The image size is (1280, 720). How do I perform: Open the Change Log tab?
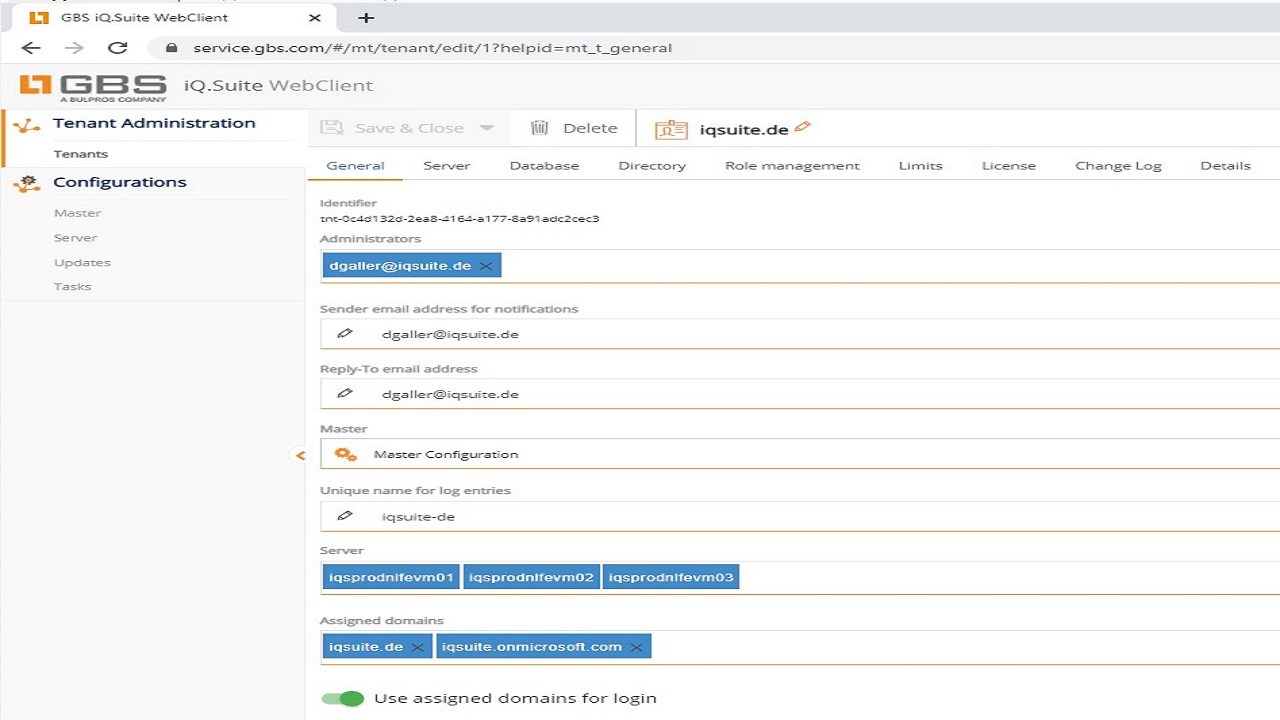click(1118, 166)
